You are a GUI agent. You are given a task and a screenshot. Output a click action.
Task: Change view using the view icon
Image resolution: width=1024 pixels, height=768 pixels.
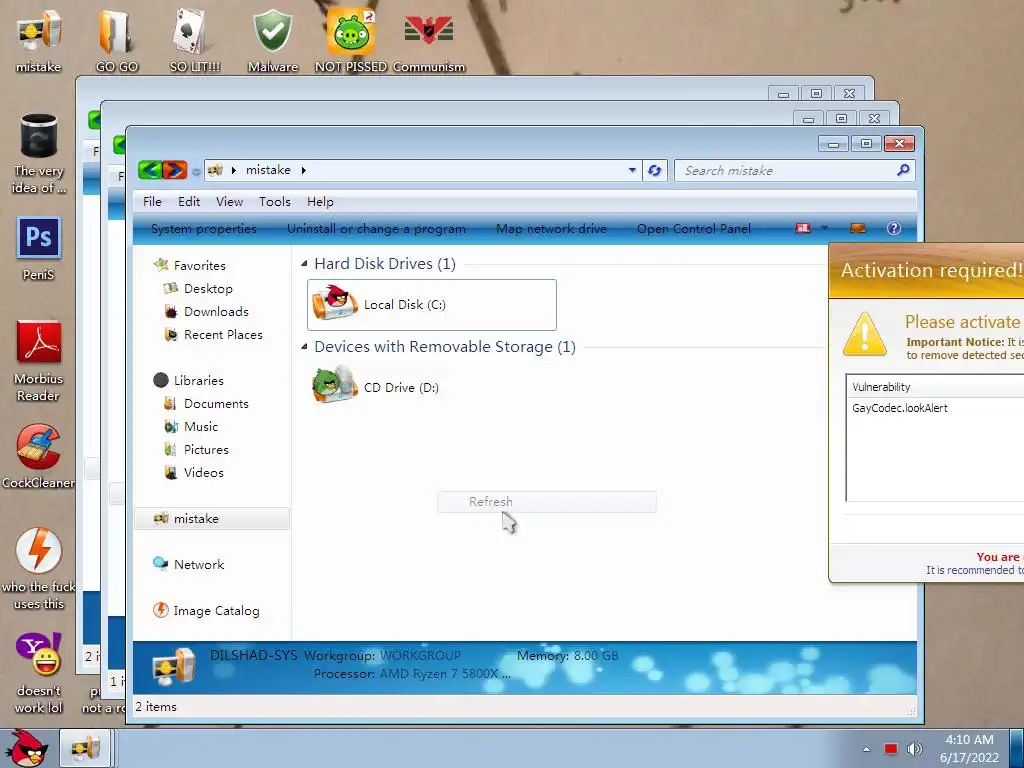(x=803, y=228)
